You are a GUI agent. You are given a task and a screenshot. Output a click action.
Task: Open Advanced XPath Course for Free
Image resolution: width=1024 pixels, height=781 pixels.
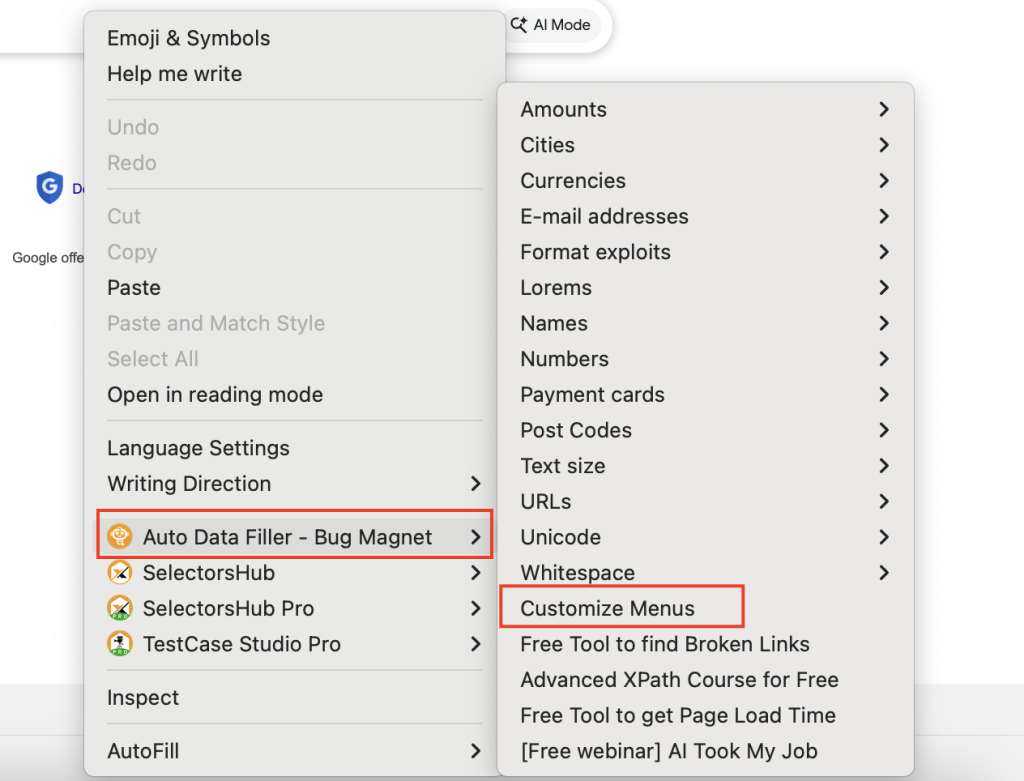coord(679,679)
